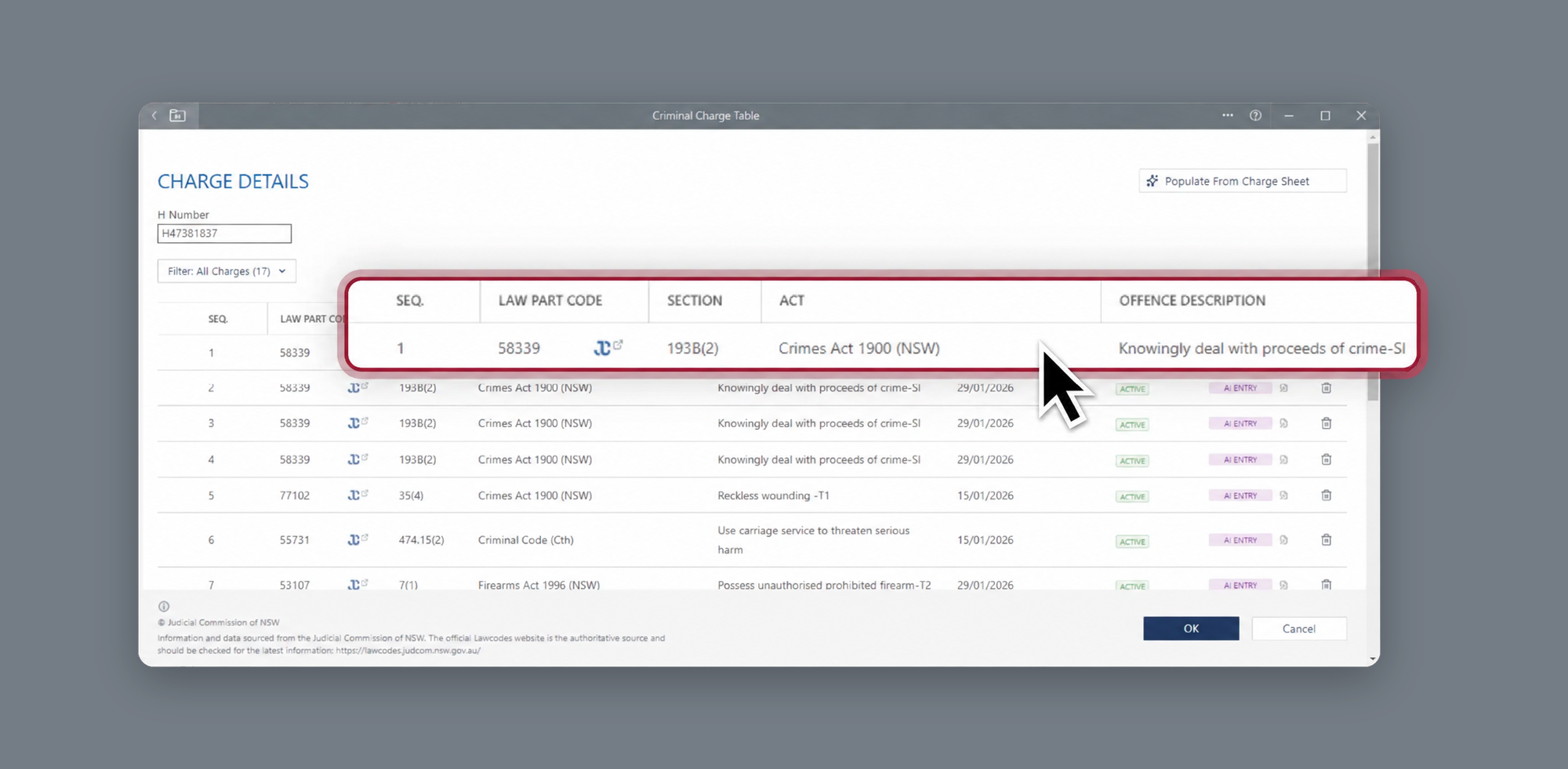Viewport: 1568px width, 769px height.
Task: Remove the Reckless wounding charge via trash icon
Action: (x=1327, y=495)
